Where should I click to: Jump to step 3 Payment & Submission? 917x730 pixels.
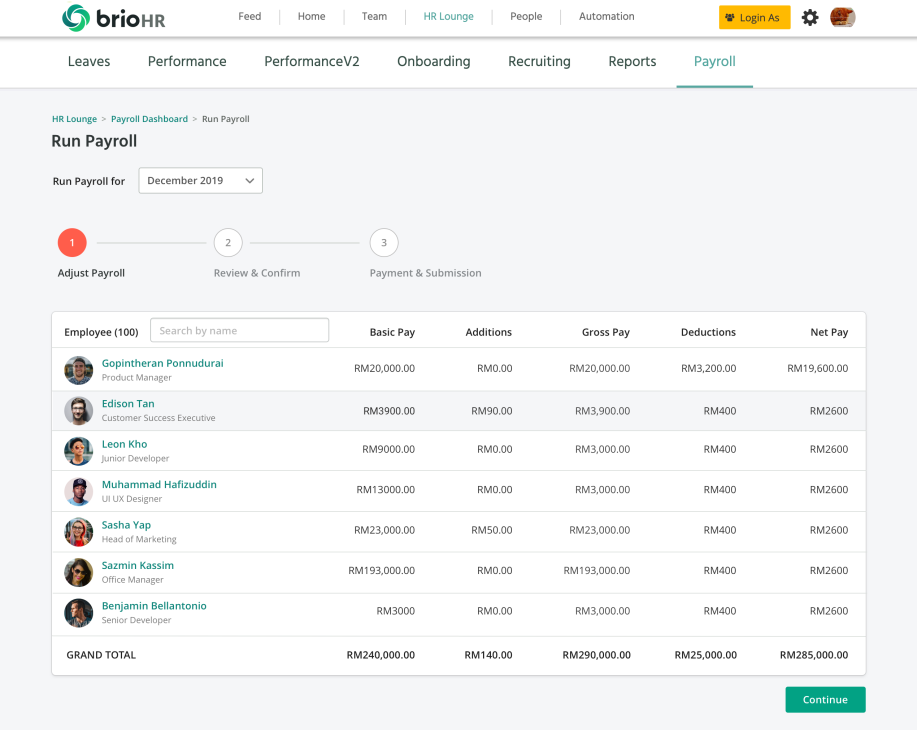coord(384,243)
